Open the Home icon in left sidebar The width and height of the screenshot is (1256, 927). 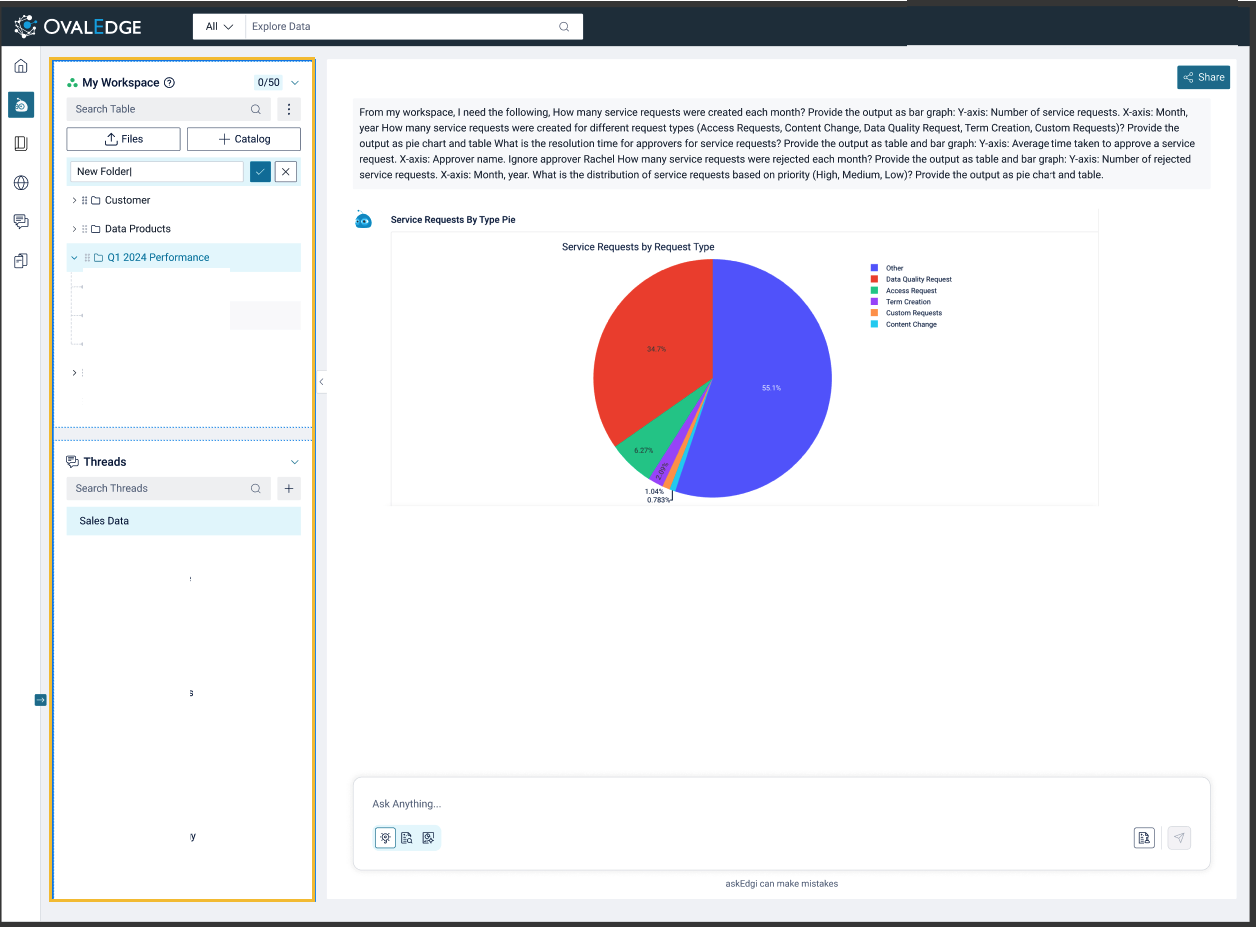(21, 67)
